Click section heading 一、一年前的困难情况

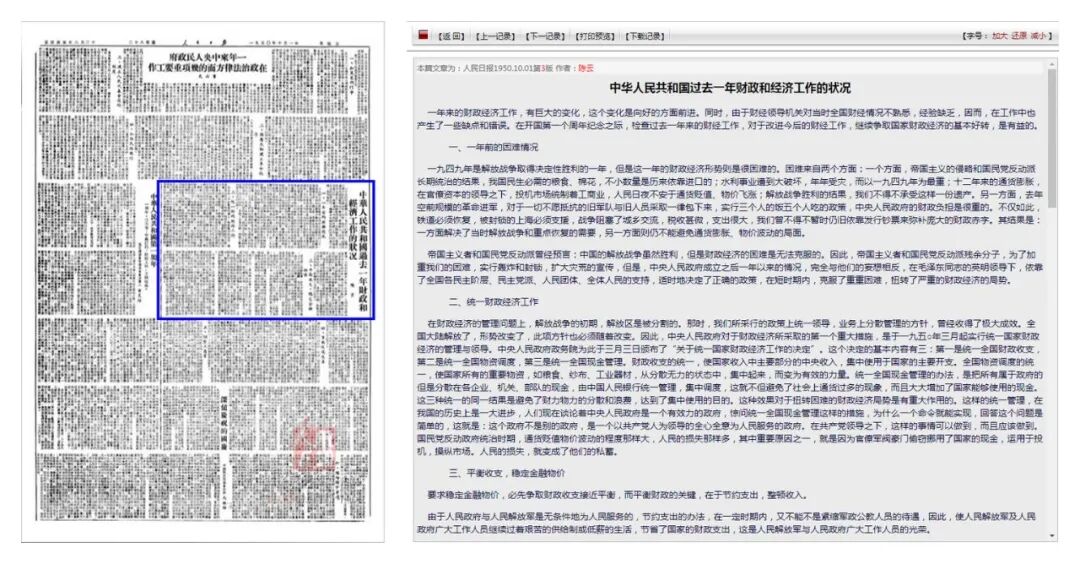493,147
